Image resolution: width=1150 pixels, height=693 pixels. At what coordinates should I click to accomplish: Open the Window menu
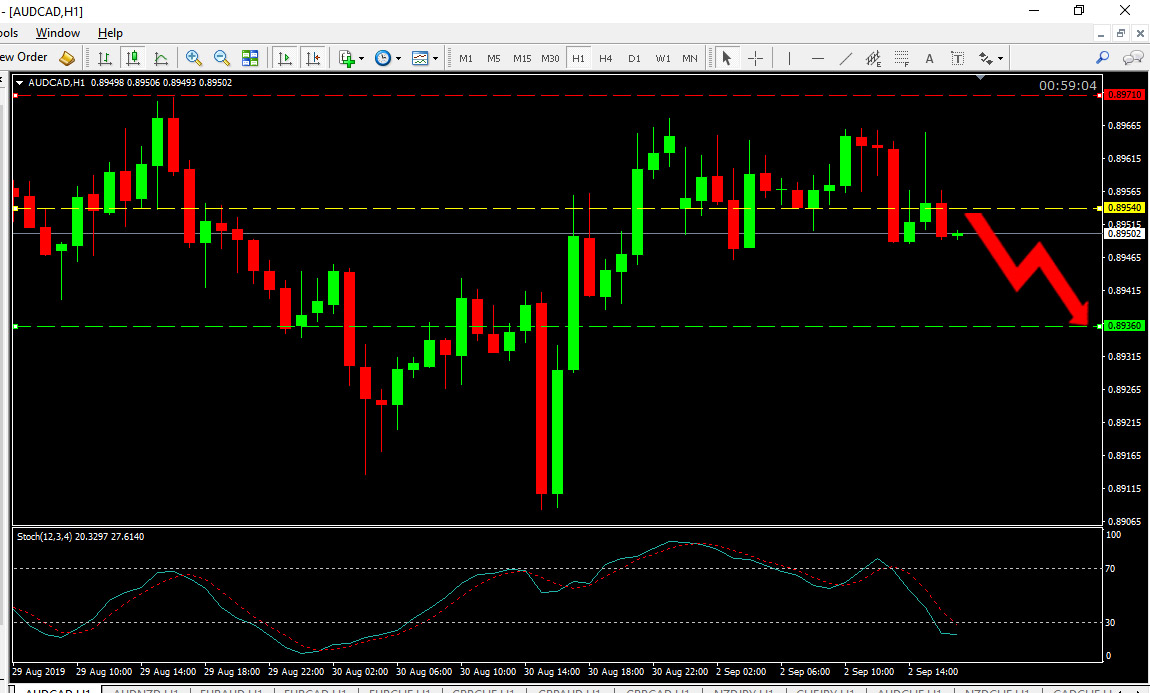[x=58, y=33]
